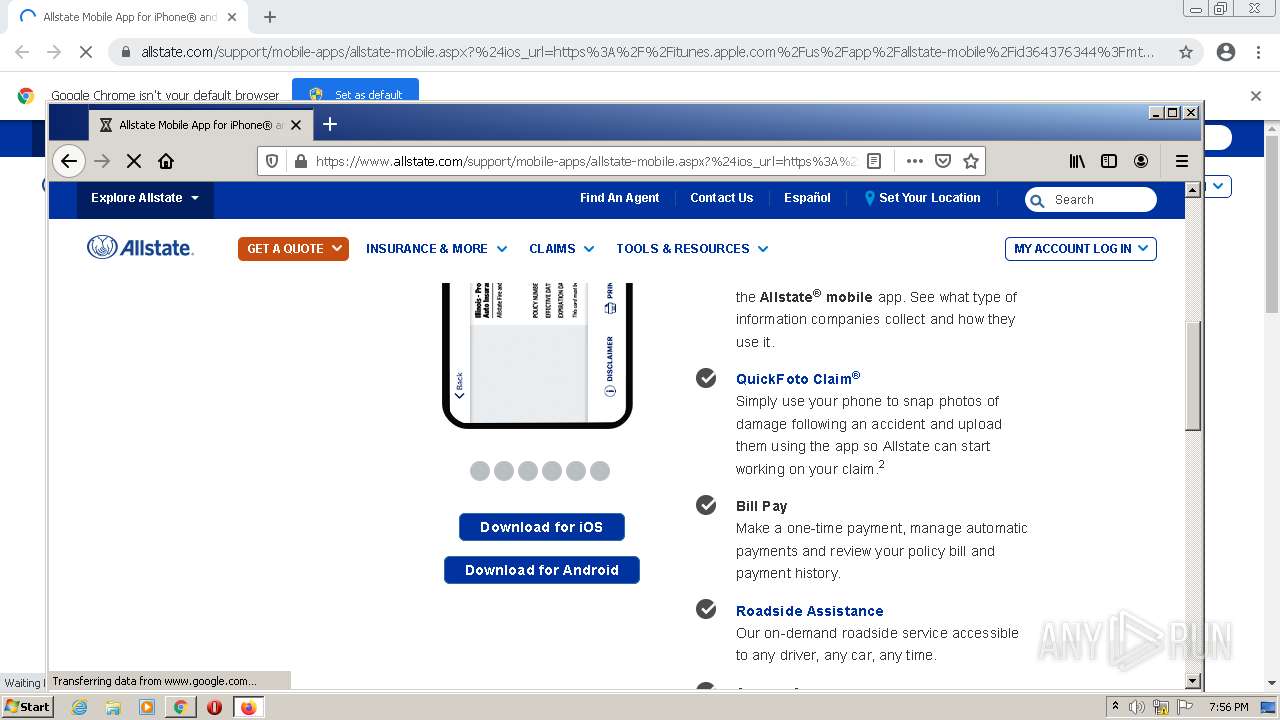The width and height of the screenshot is (1280, 720).
Task: Click Firefox page scrollbar down arrow
Action: click(x=1192, y=681)
